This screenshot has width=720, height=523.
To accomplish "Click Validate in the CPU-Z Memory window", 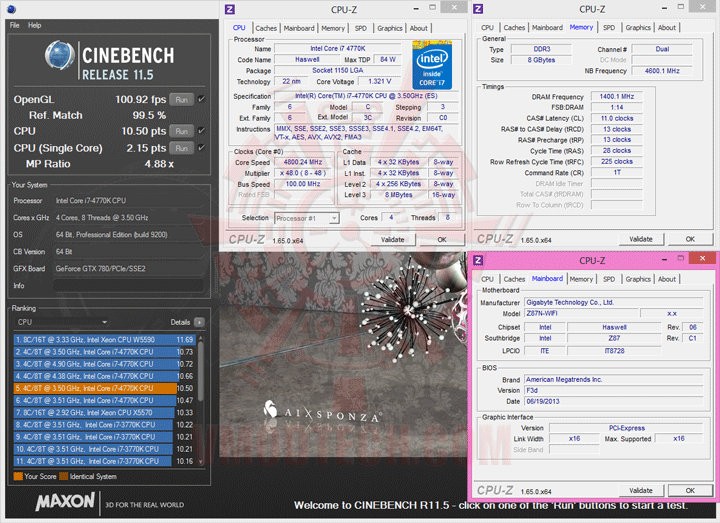I will coord(641,239).
